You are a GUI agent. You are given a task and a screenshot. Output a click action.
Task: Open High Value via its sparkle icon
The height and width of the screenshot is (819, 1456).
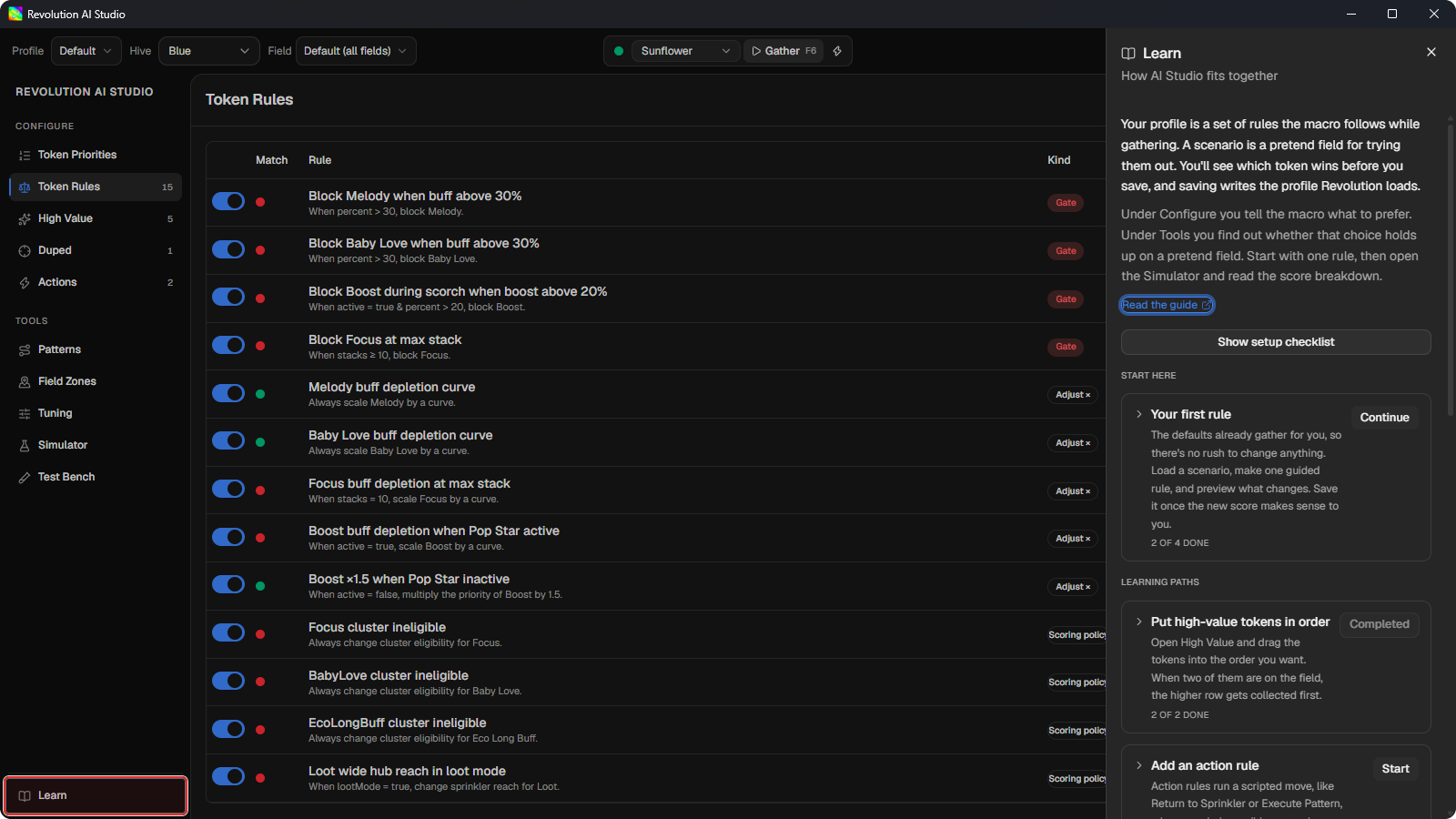25,219
